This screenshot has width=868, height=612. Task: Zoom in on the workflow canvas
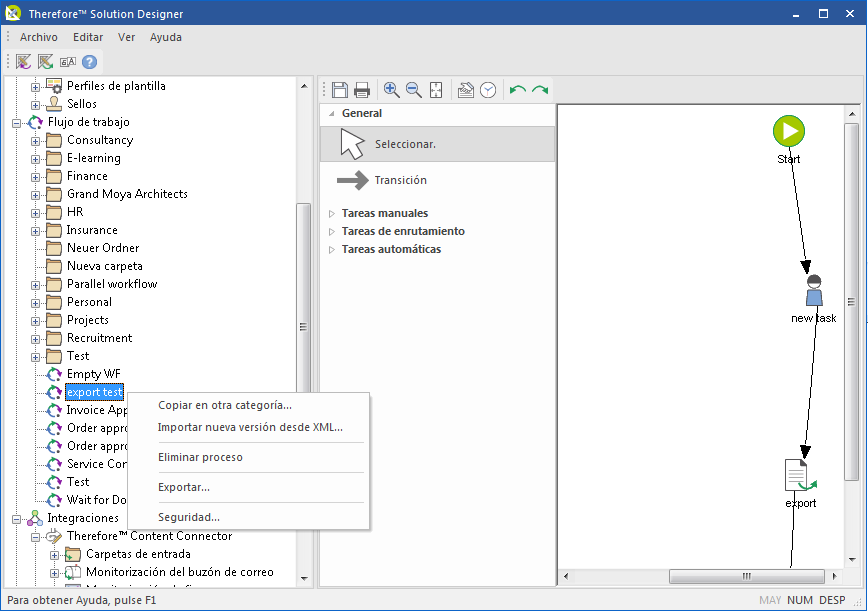coord(391,90)
